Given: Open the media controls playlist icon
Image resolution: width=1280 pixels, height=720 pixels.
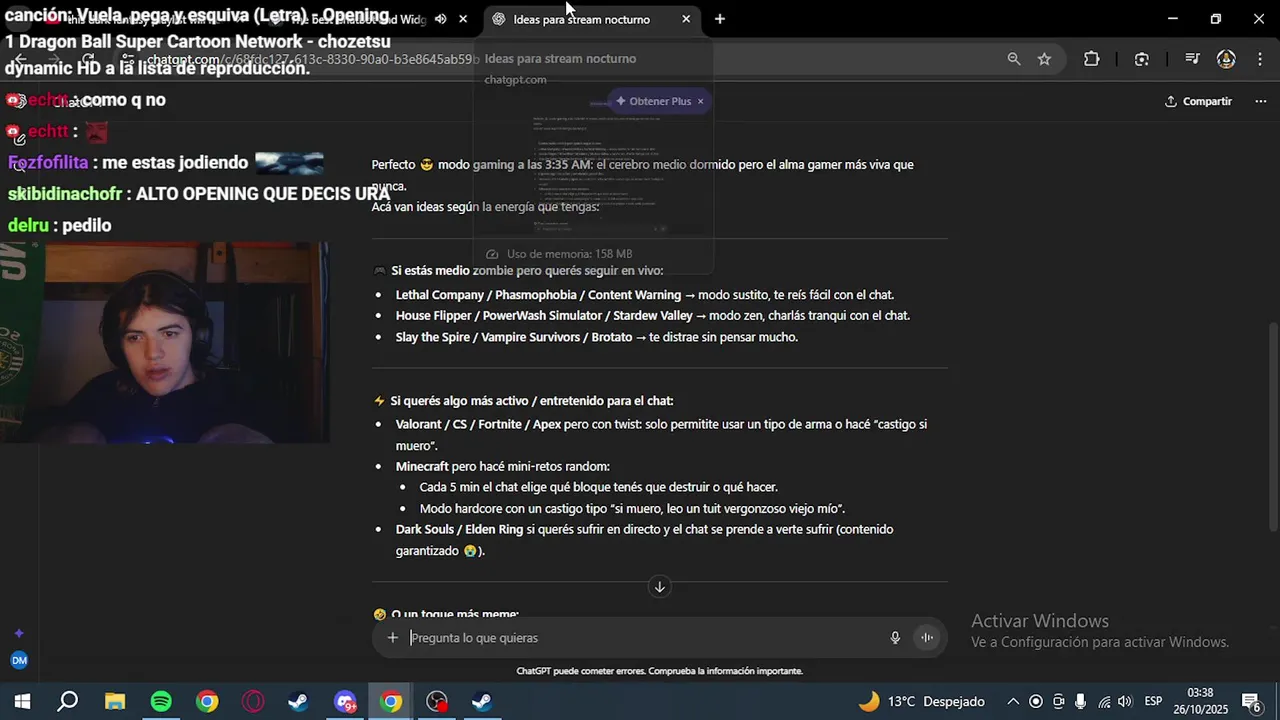Looking at the screenshot, I should pos(1192,59).
